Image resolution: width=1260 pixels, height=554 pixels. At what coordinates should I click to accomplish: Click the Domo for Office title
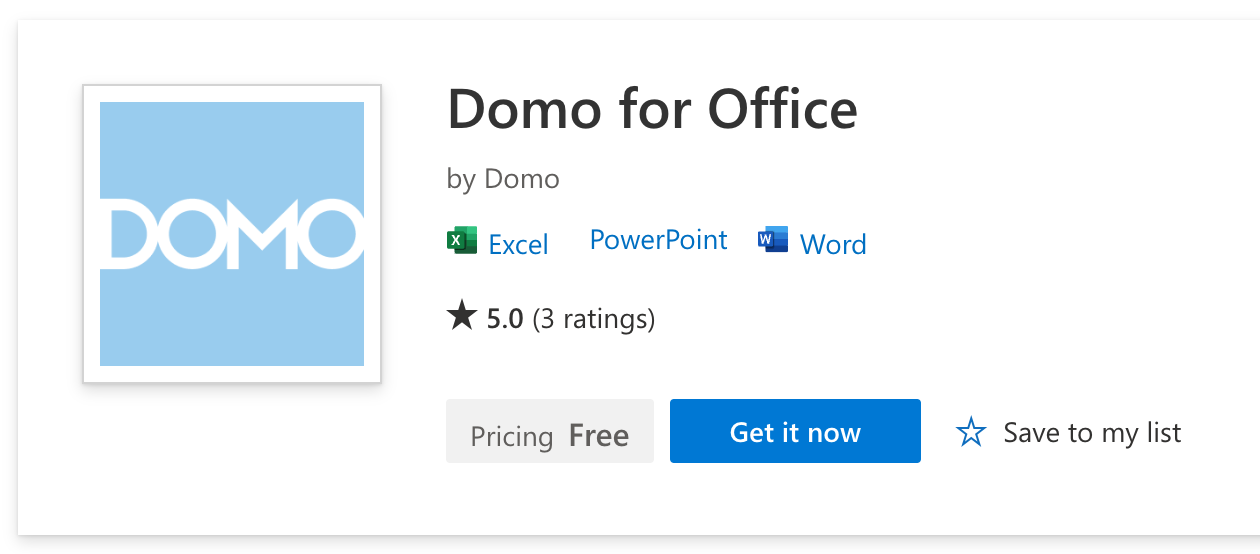(652, 109)
